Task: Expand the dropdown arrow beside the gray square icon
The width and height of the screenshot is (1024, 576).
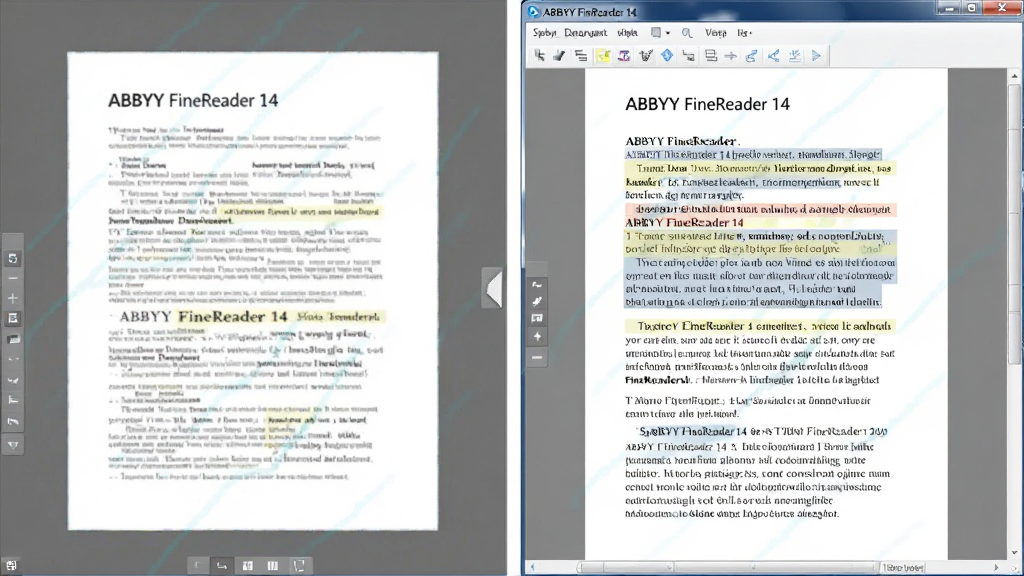Action: (667, 33)
